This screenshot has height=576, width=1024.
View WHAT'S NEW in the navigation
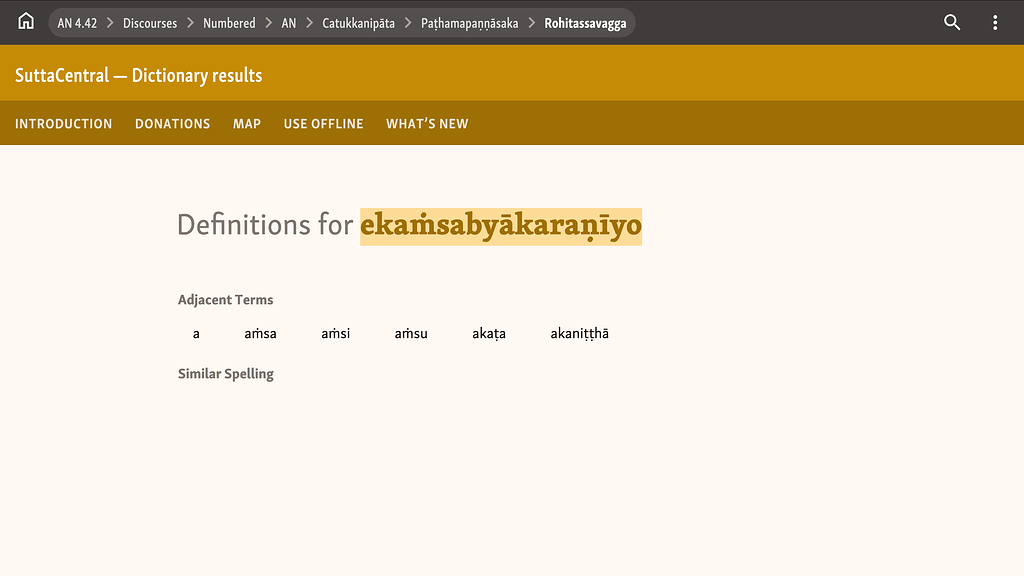click(x=427, y=123)
